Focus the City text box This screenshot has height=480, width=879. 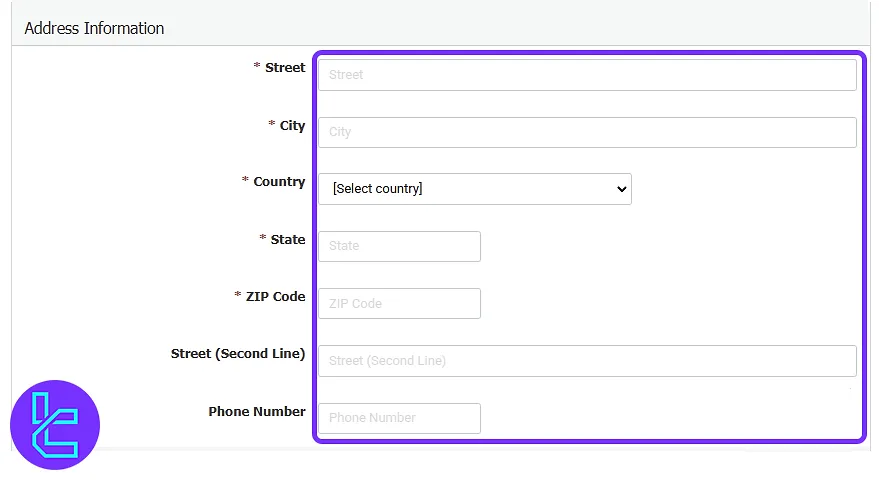click(587, 132)
